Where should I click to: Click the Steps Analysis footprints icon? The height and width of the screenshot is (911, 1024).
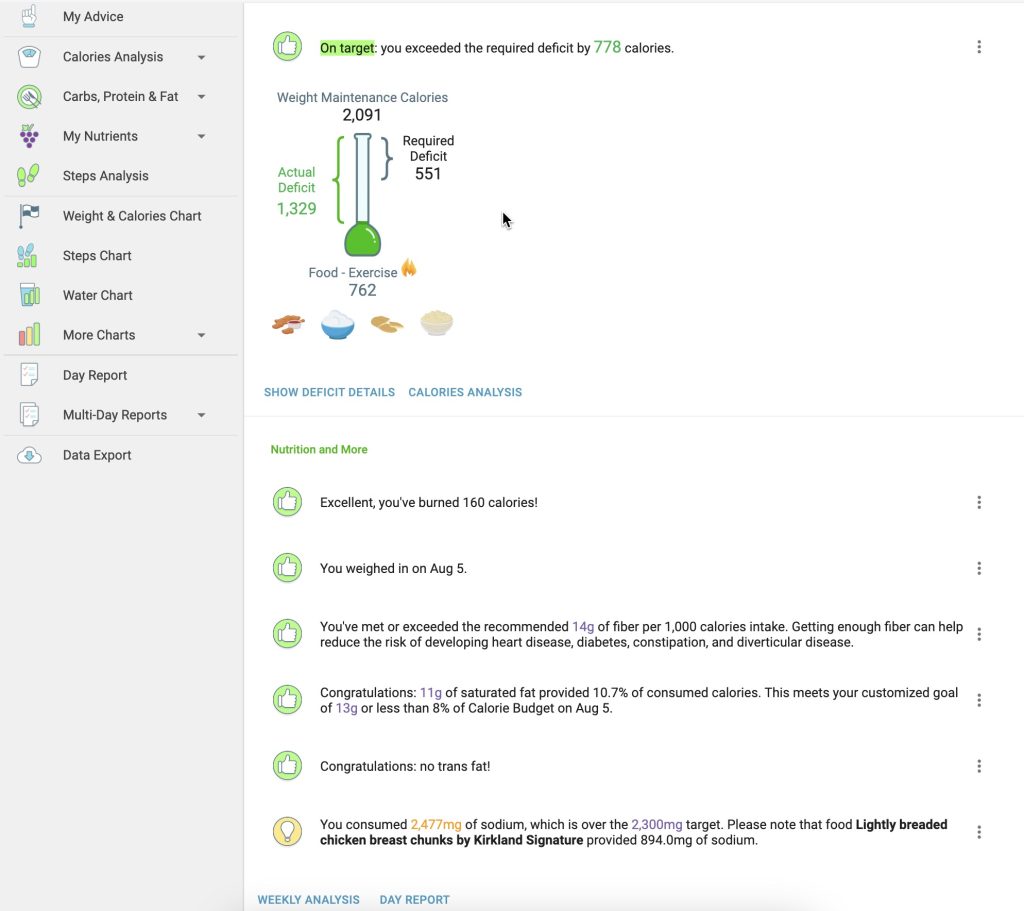(x=29, y=176)
